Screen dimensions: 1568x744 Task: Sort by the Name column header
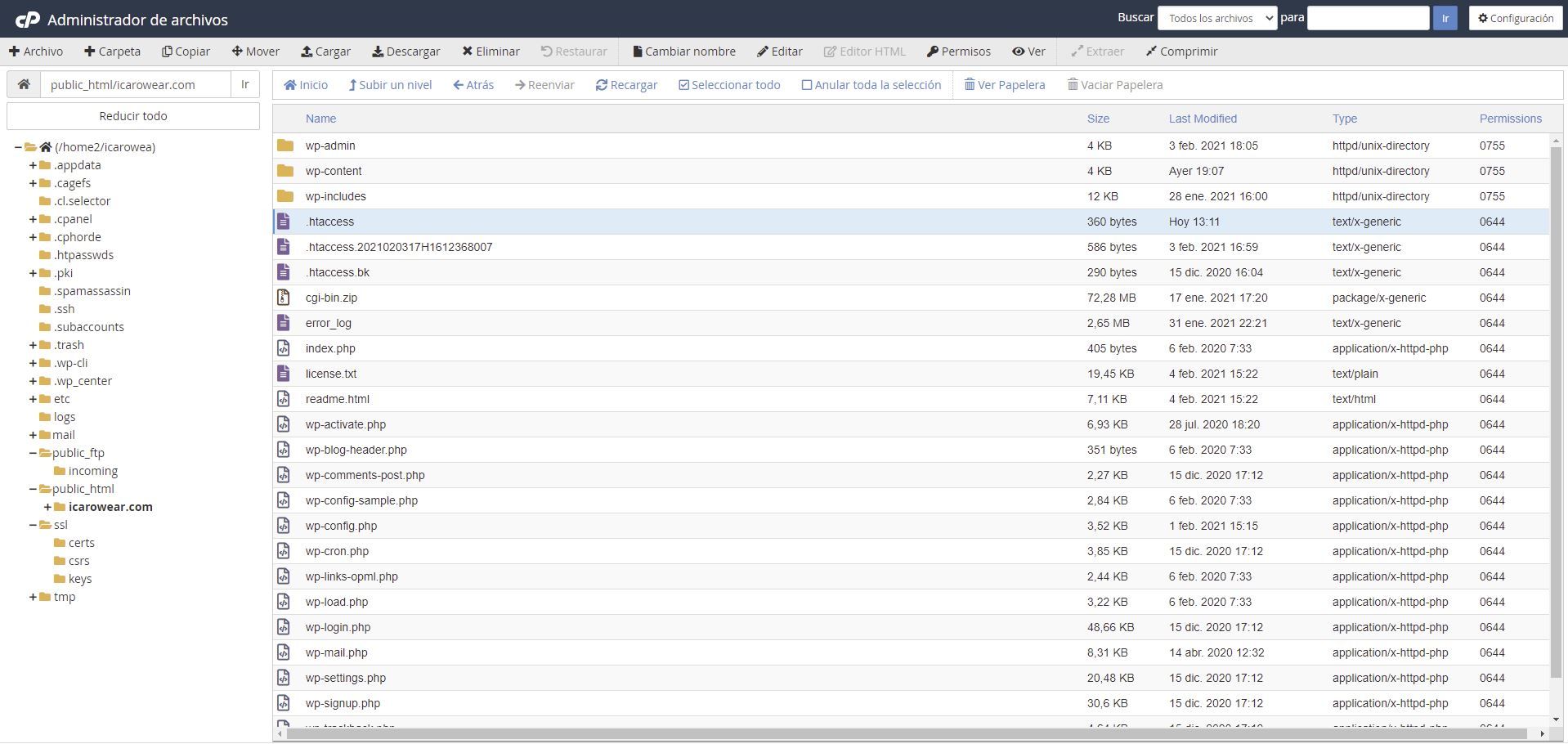click(x=320, y=119)
